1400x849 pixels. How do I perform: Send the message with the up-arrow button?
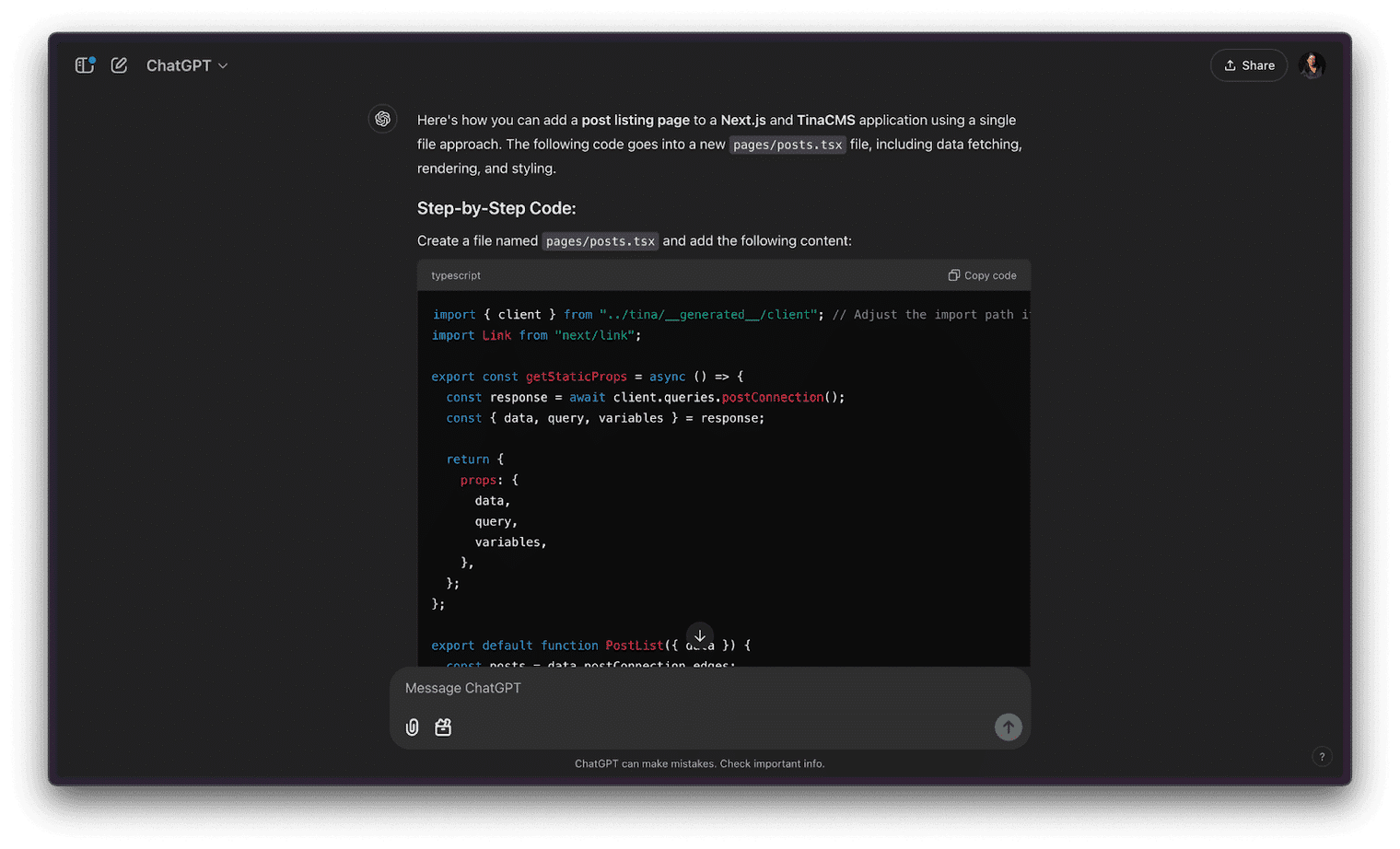(x=1008, y=727)
